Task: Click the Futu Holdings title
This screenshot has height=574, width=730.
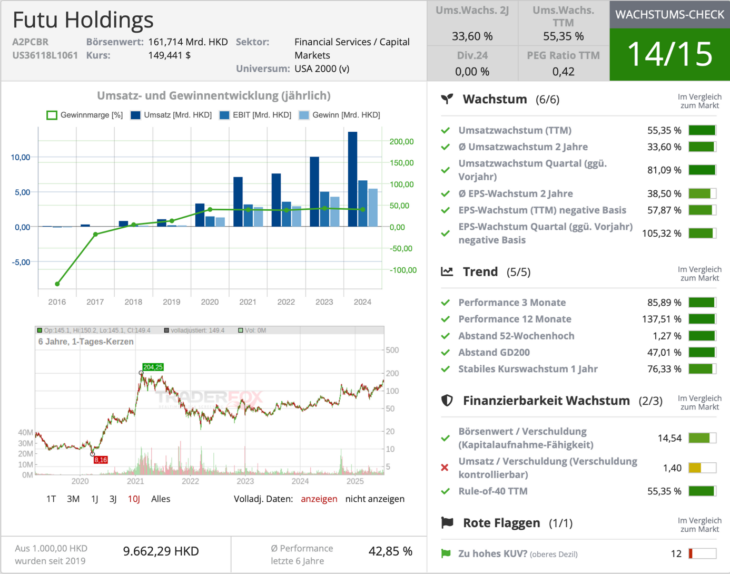Action: (83, 20)
